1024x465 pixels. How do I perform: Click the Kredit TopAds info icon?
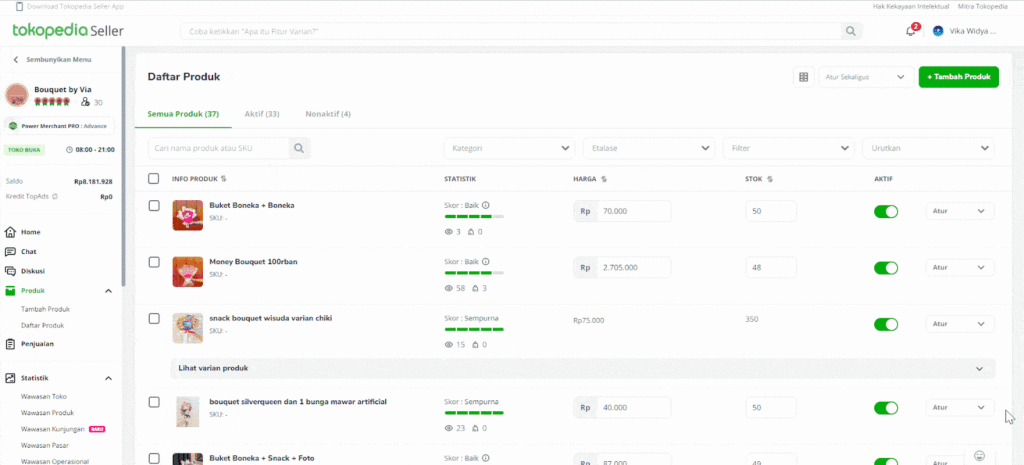(55, 196)
